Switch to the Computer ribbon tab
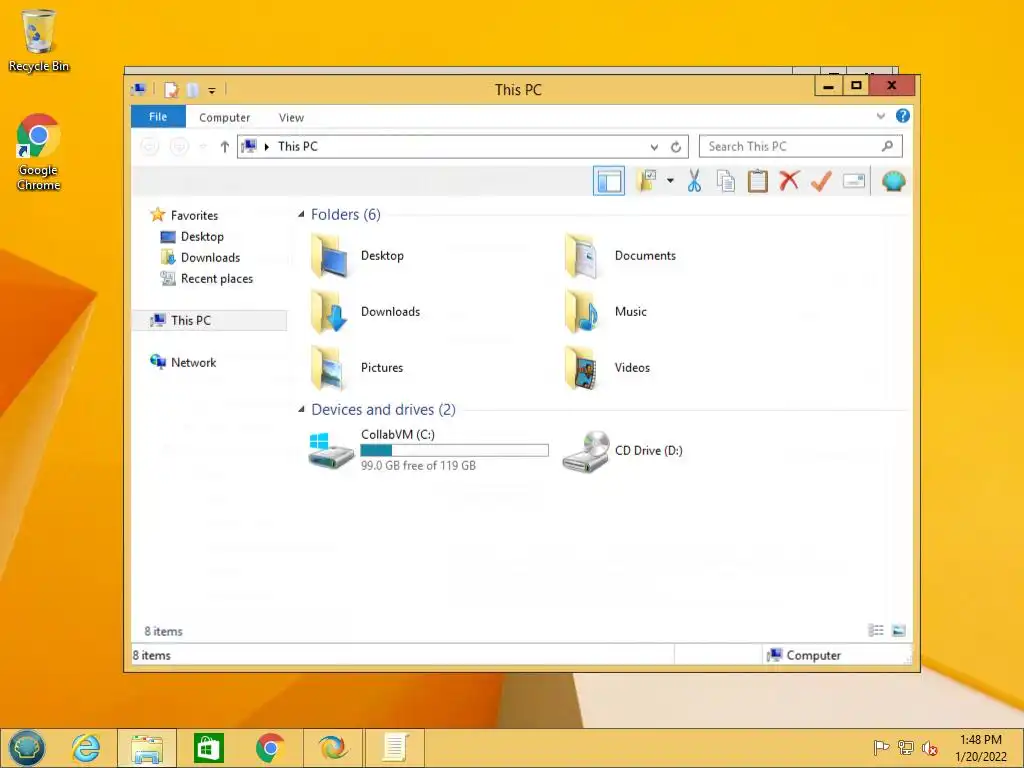Image resolution: width=1024 pixels, height=768 pixels. 225,118
